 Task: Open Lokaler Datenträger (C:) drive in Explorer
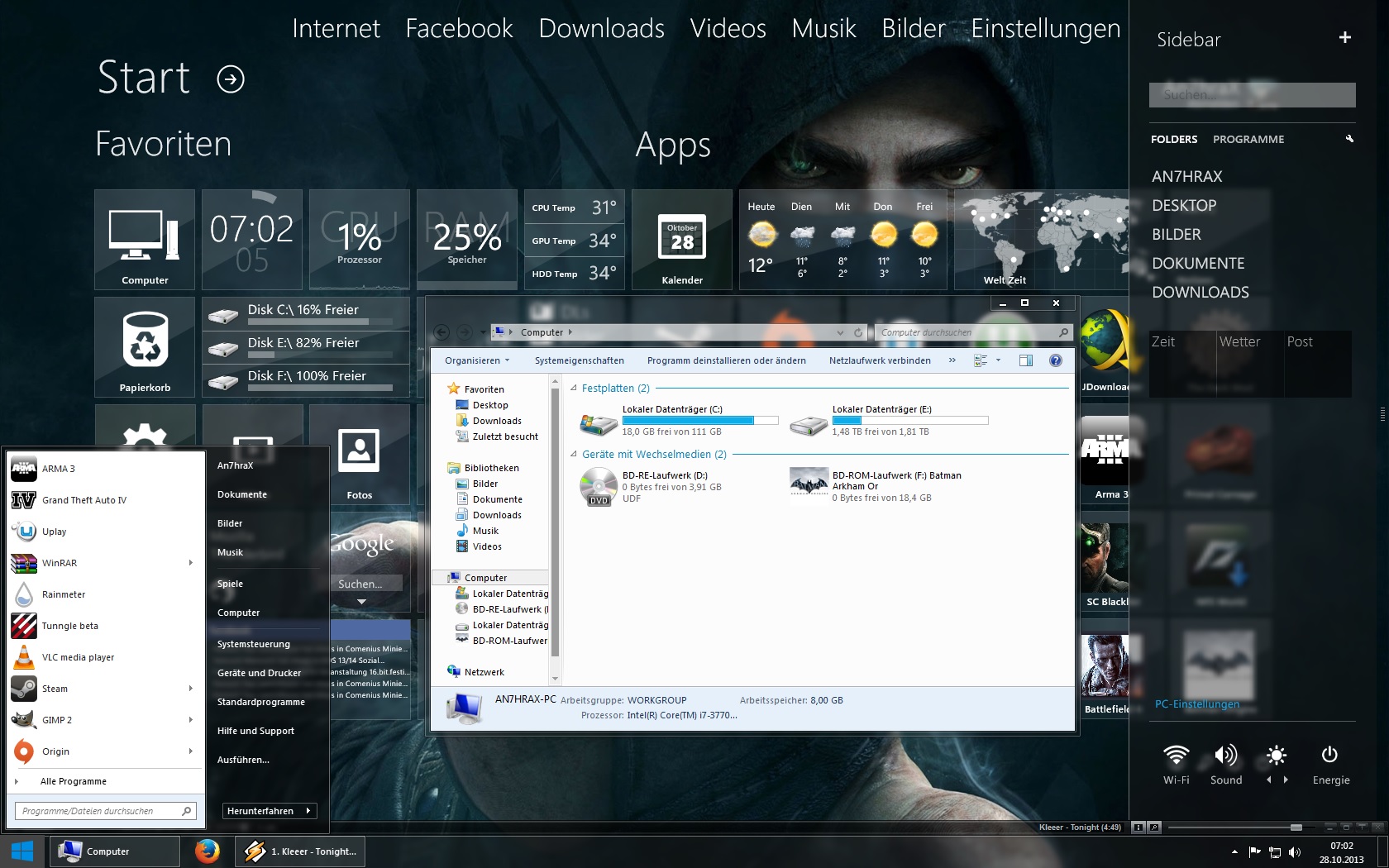(x=678, y=420)
